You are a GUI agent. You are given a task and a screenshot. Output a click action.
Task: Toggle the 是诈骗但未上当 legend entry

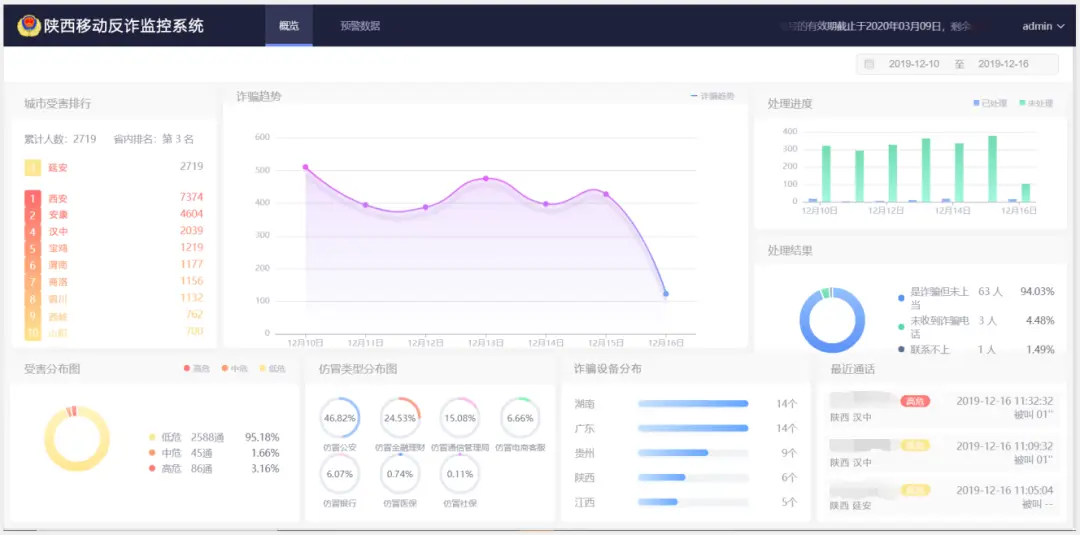tap(977, 297)
